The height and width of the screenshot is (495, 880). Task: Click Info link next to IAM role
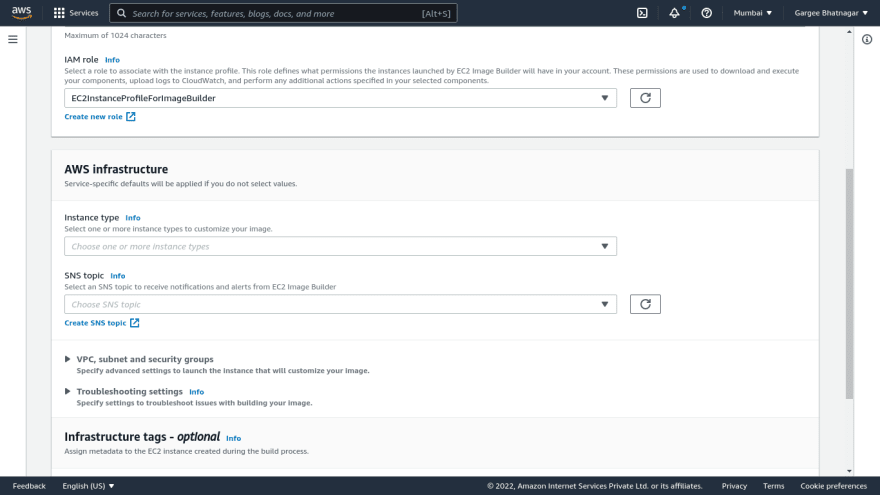point(112,59)
